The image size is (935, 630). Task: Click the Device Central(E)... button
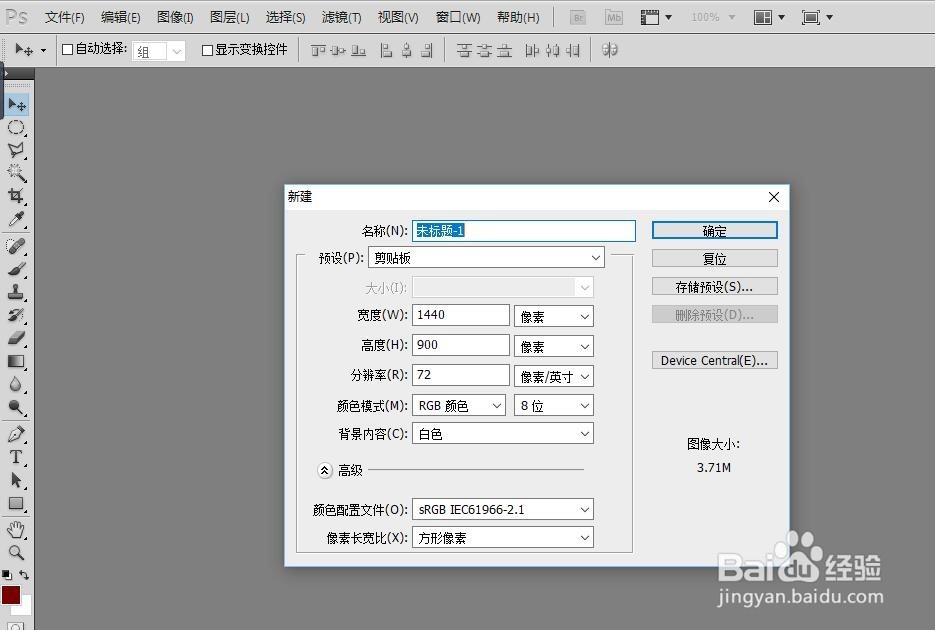pos(714,360)
